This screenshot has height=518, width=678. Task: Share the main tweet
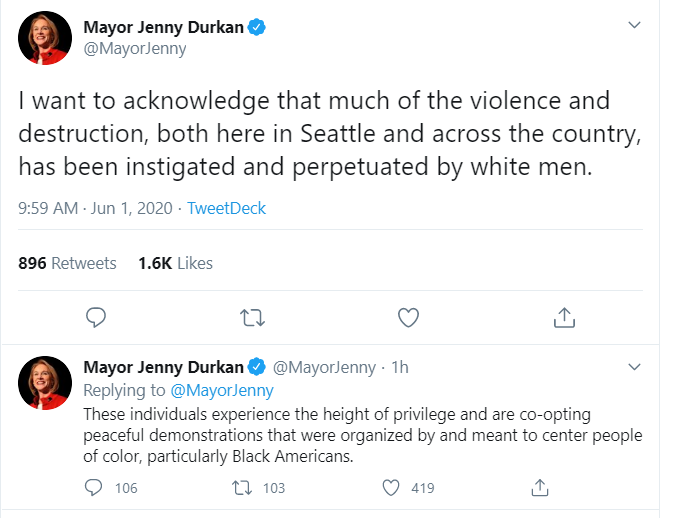tap(564, 318)
